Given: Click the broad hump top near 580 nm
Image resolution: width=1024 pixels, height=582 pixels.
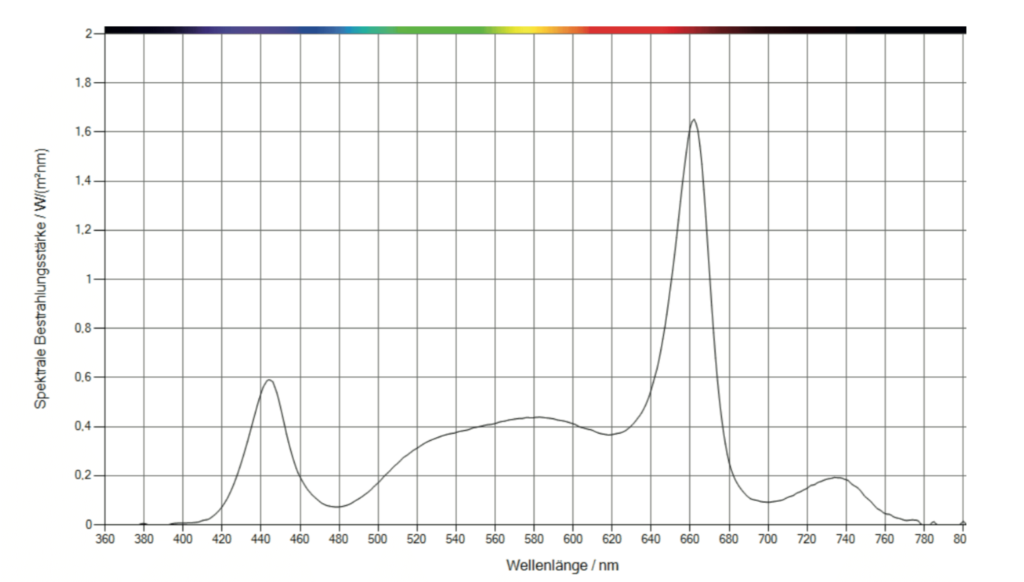Looking at the screenshot, I should pos(536,417).
